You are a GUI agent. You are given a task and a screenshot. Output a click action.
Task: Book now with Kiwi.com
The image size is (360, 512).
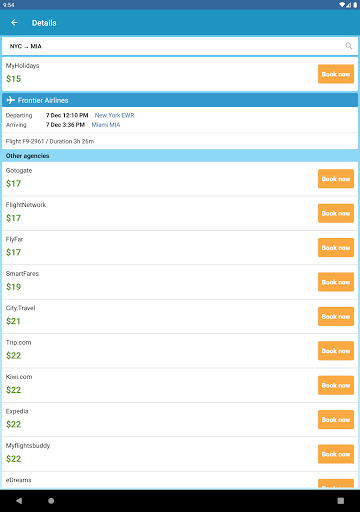tap(336, 385)
